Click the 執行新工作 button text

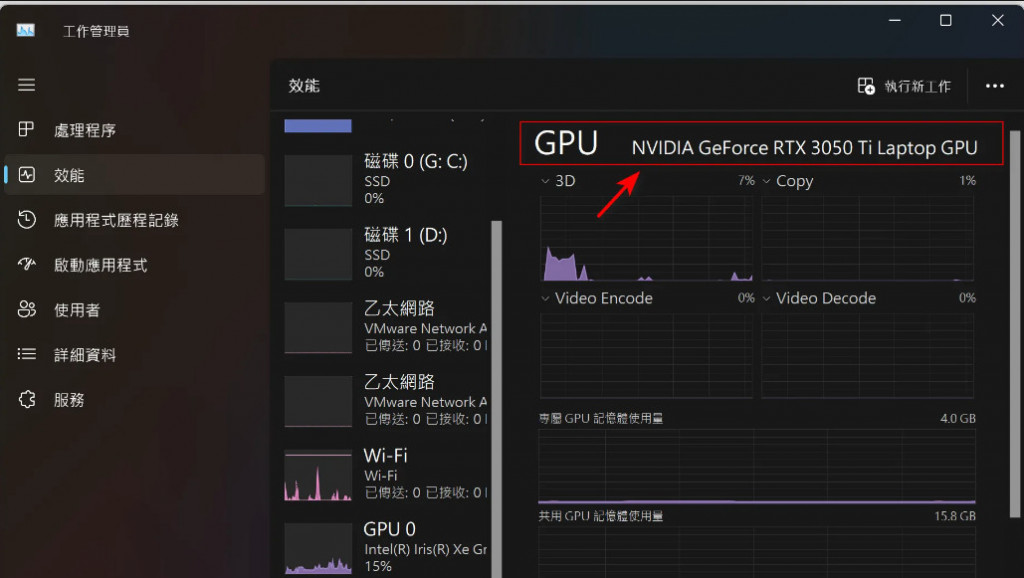(x=918, y=86)
